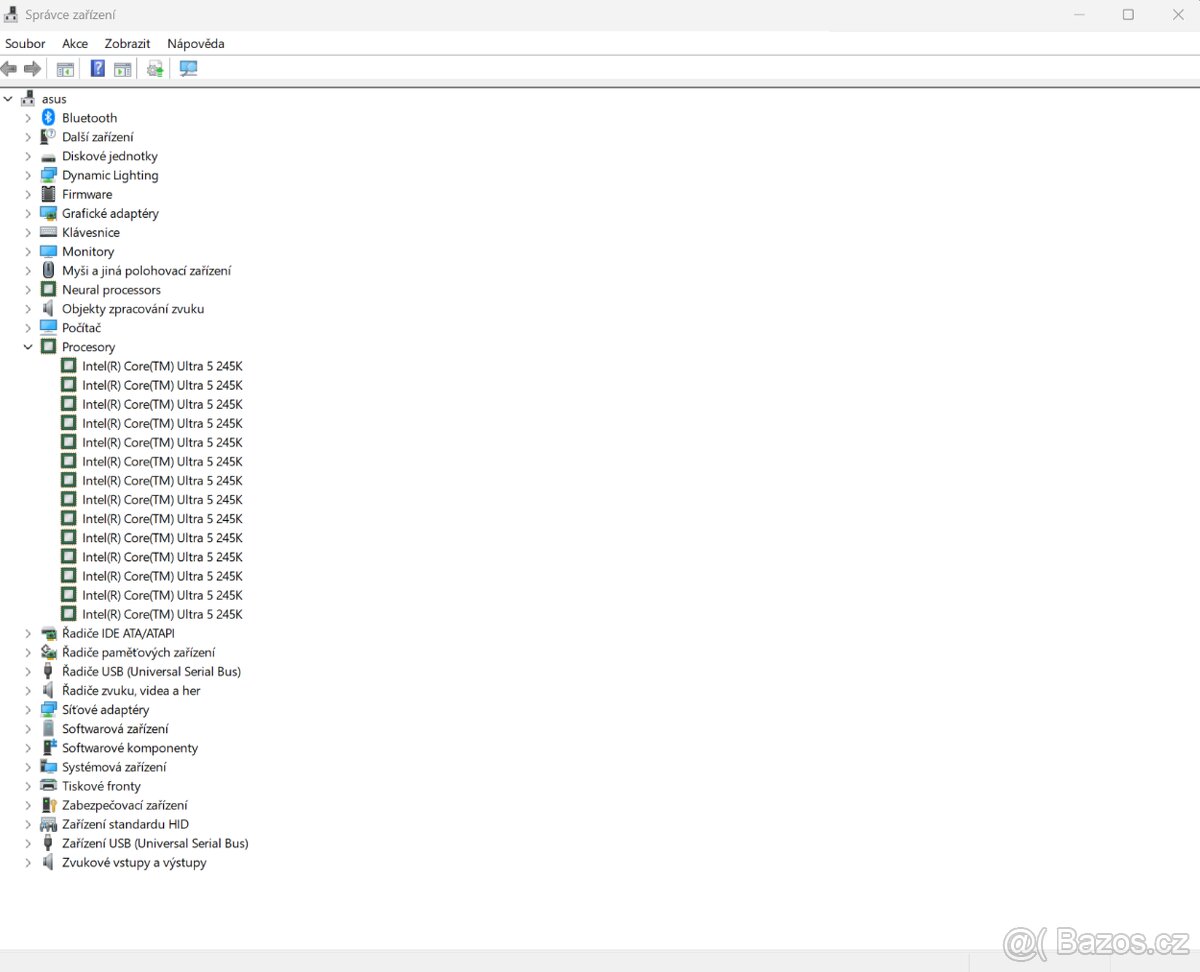Expand Zvukové vstupy a výstupy branch
Image resolution: width=1200 pixels, height=972 pixels.
[x=28, y=862]
